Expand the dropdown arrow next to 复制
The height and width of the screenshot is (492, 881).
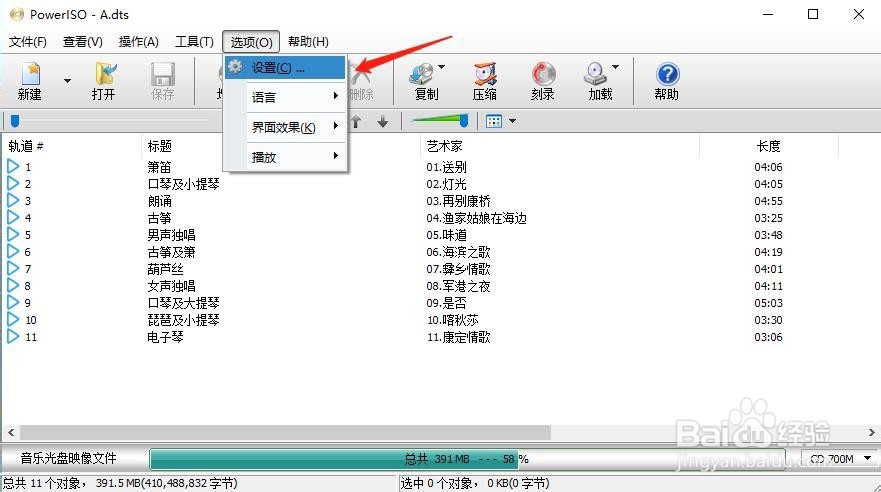pyautogui.click(x=442, y=67)
